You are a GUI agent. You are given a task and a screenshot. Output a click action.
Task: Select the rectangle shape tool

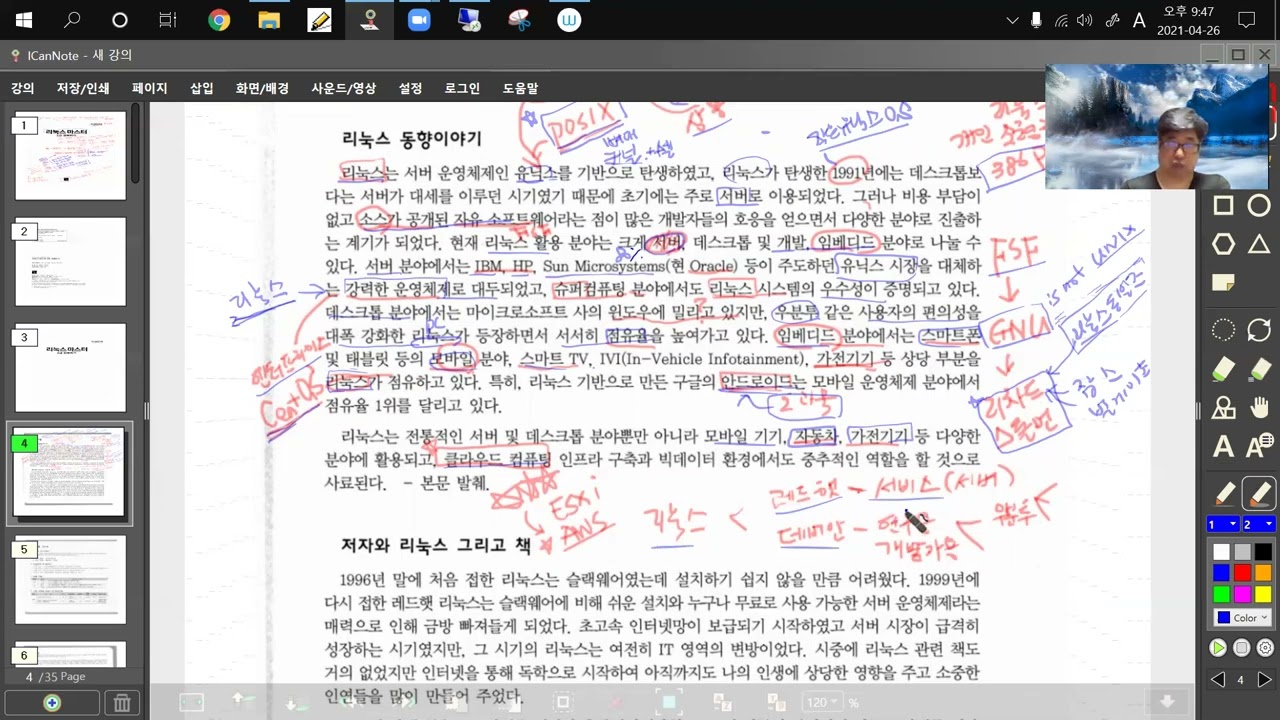tap(1223, 206)
